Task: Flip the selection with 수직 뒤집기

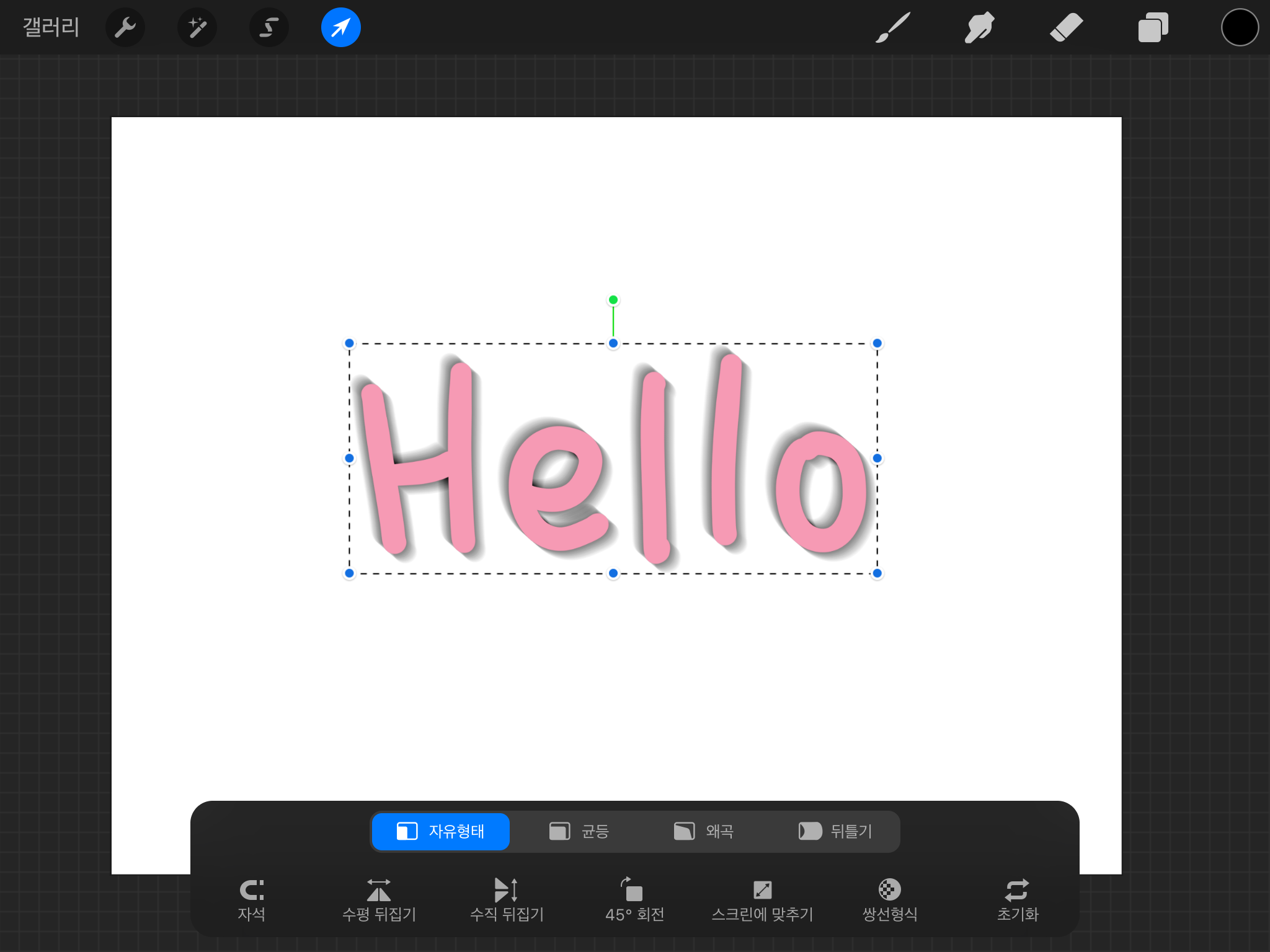Action: point(507,899)
